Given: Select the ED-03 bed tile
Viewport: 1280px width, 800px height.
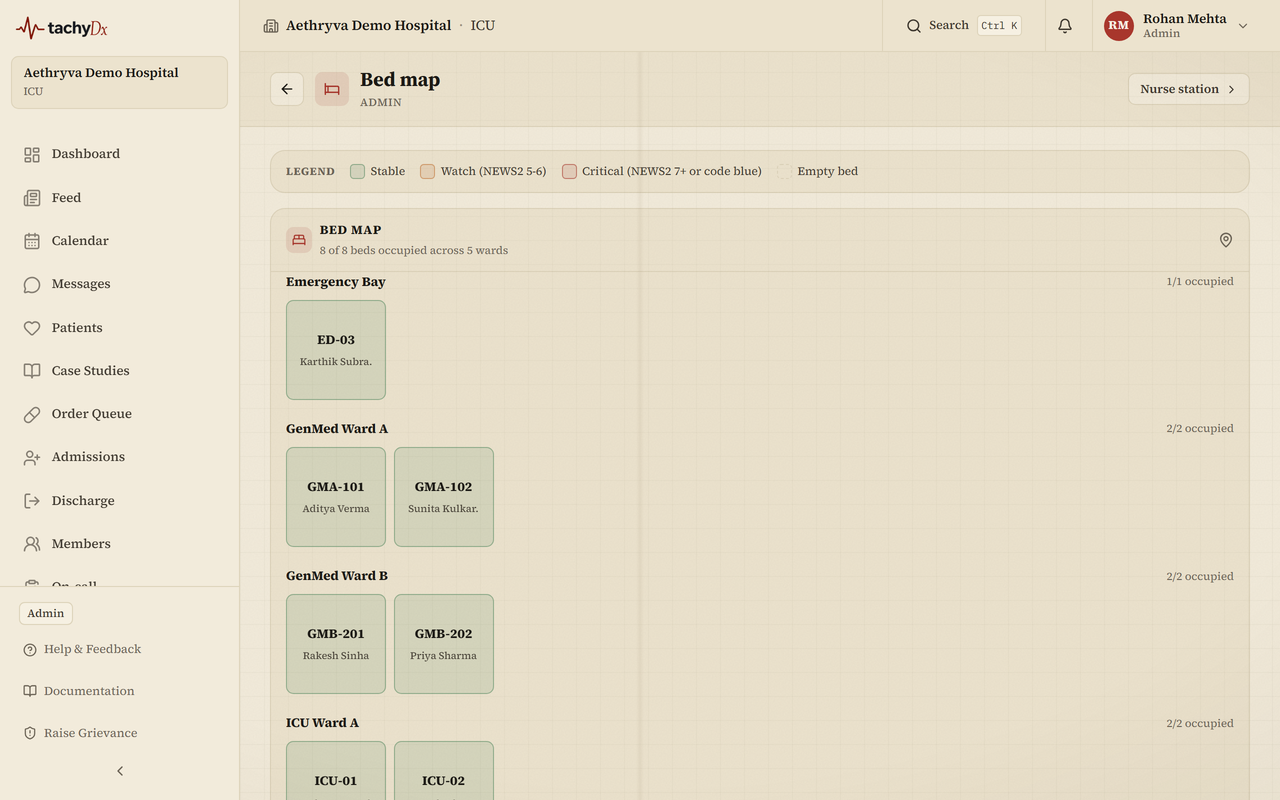Looking at the screenshot, I should click(x=336, y=350).
